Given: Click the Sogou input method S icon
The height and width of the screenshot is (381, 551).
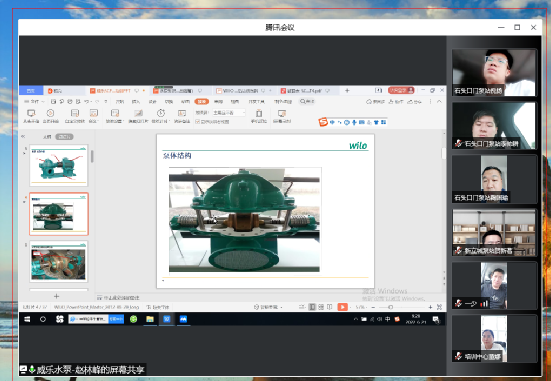Looking at the screenshot, I should pyautogui.click(x=323, y=122).
